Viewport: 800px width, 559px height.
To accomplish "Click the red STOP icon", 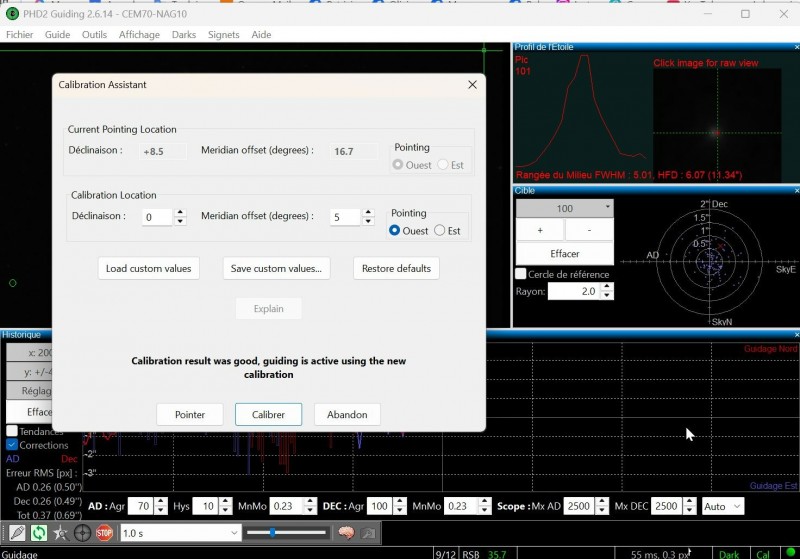I will (104, 533).
